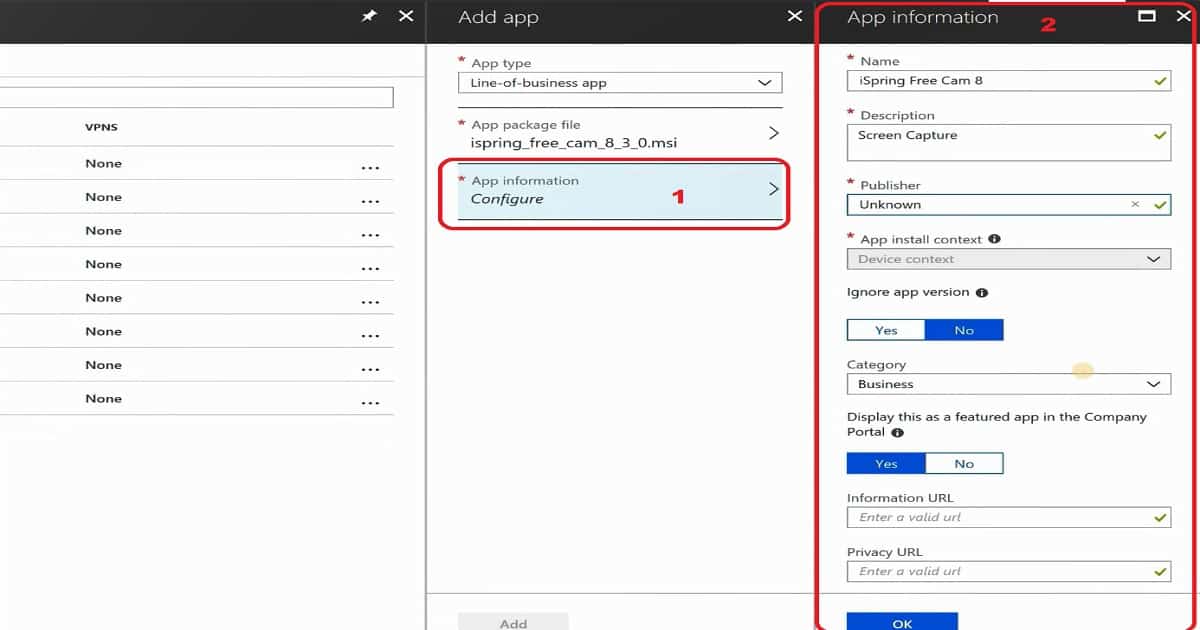
Task: Pin the leftmost blade
Action: (369, 16)
